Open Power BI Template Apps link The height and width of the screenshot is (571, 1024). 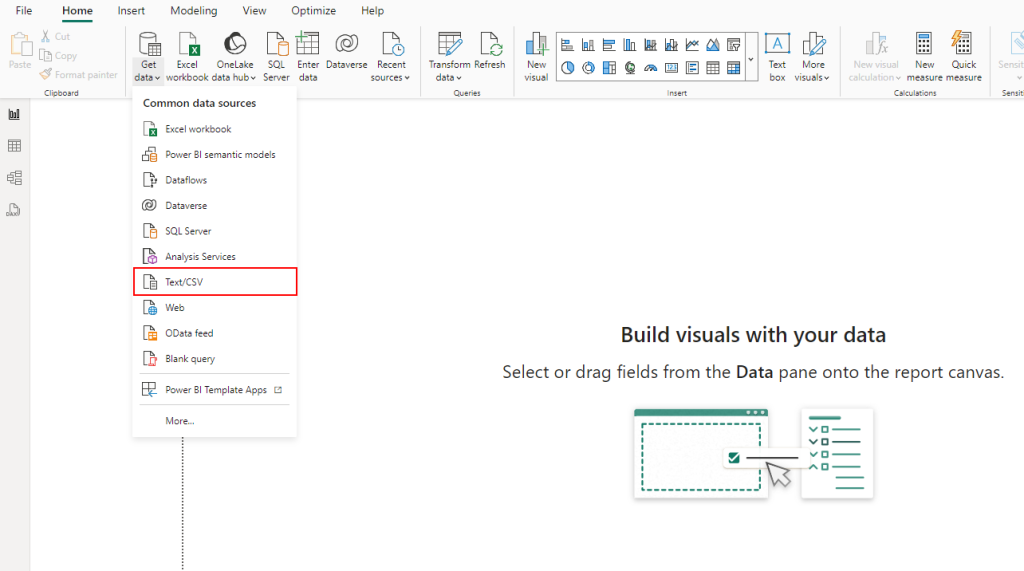point(215,389)
